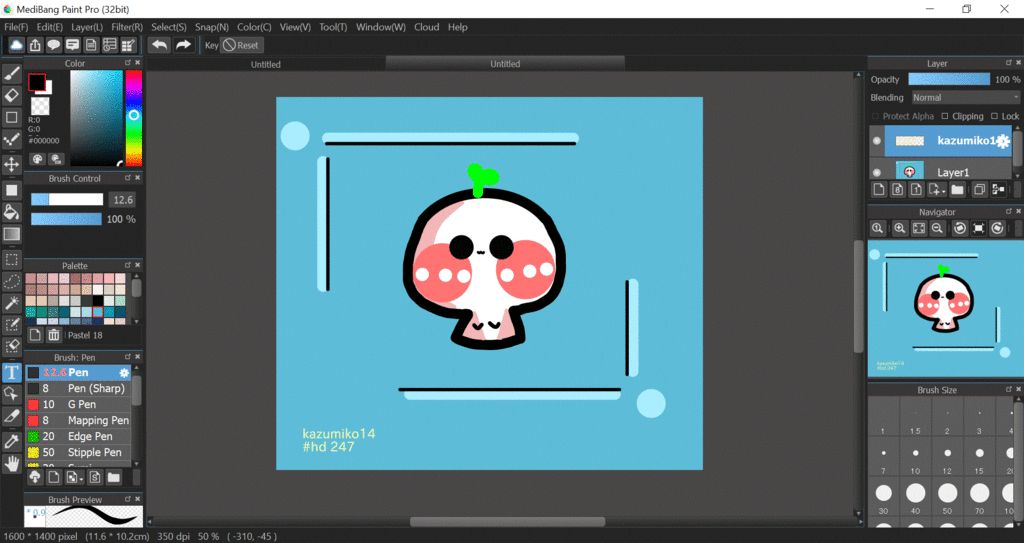The image size is (1024, 543).
Task: Select the G Pen brush
Action: tap(78, 404)
